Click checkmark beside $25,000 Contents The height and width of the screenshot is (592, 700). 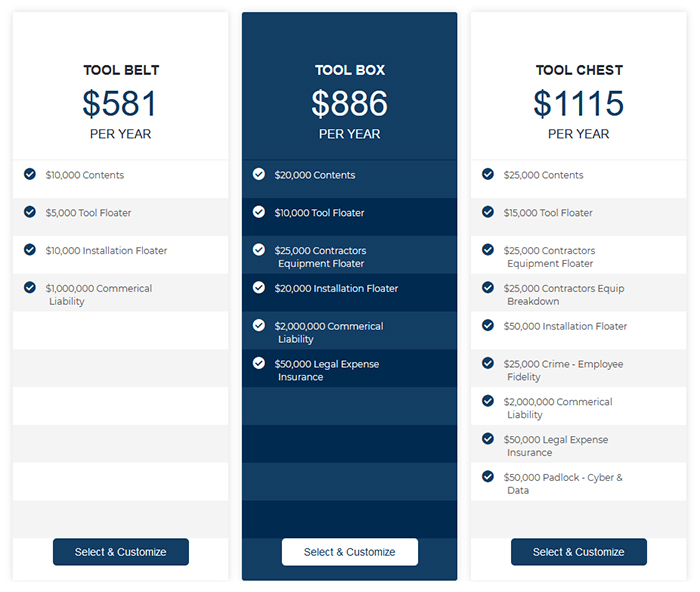point(488,174)
